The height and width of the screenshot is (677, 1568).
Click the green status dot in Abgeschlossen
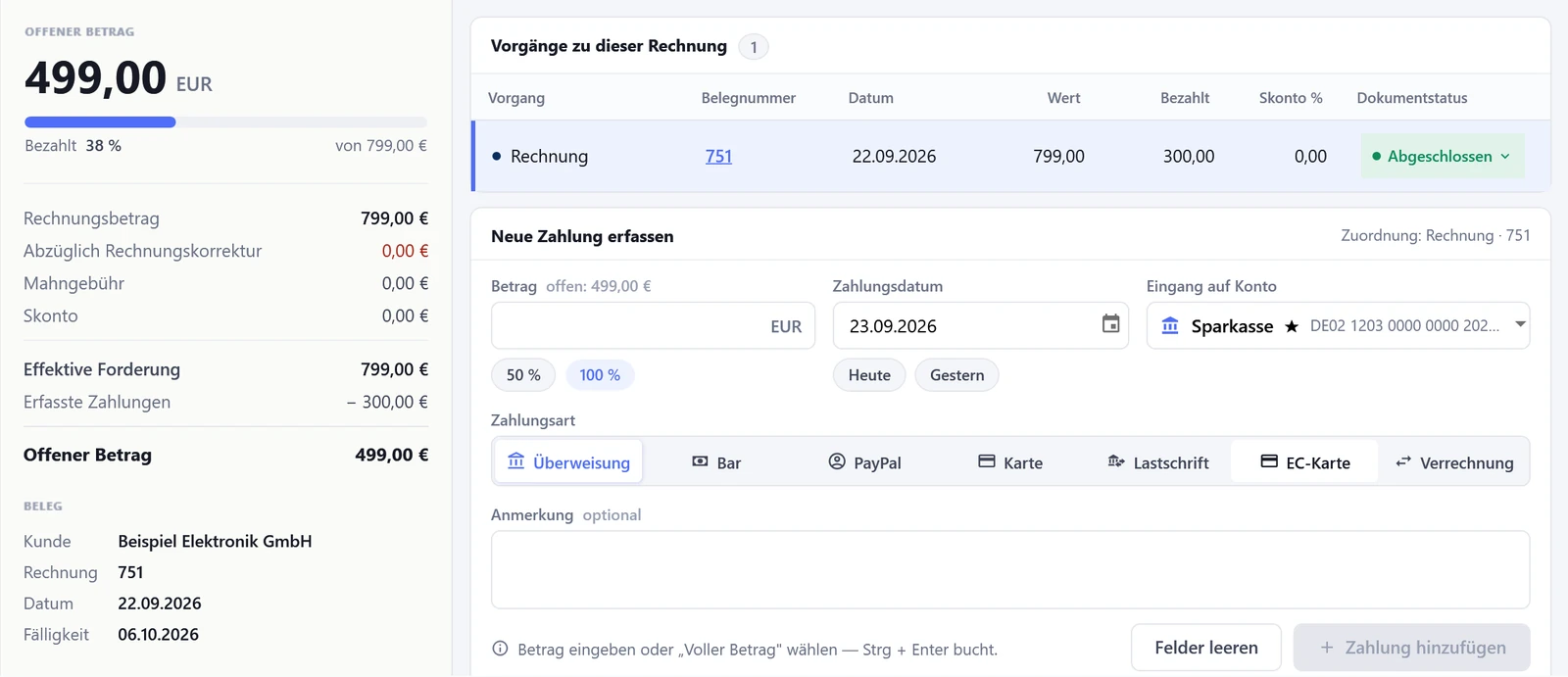tap(1377, 156)
